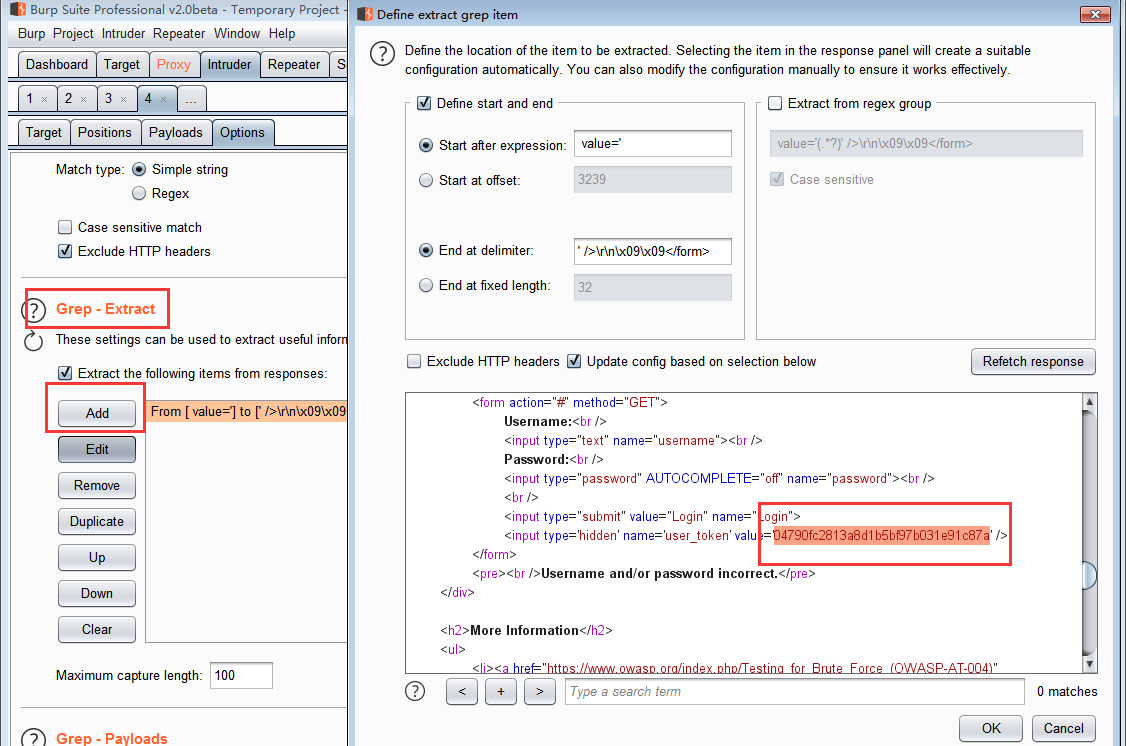
Task: Click Maximum capture length field
Action: [x=241, y=676]
